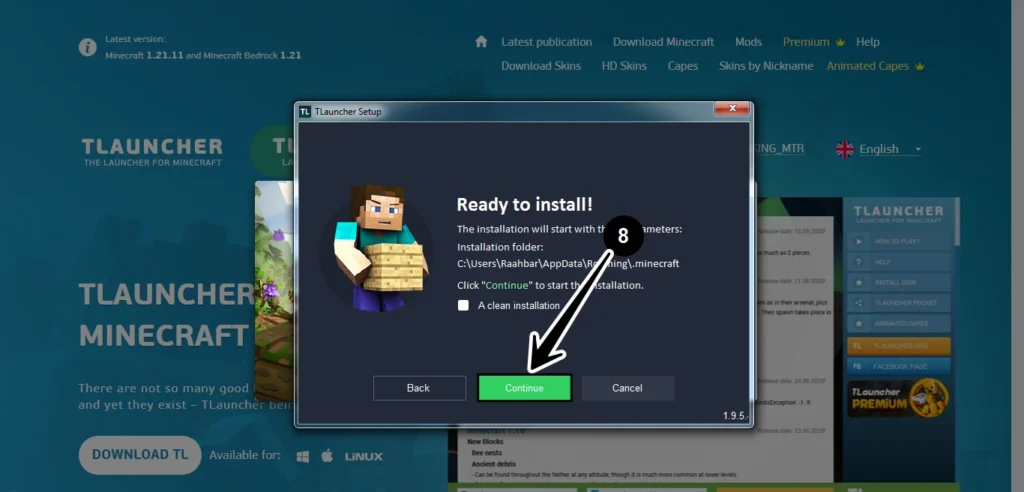Open the Animated Capes menu link
This screenshot has height=492, width=1024.
(x=867, y=66)
